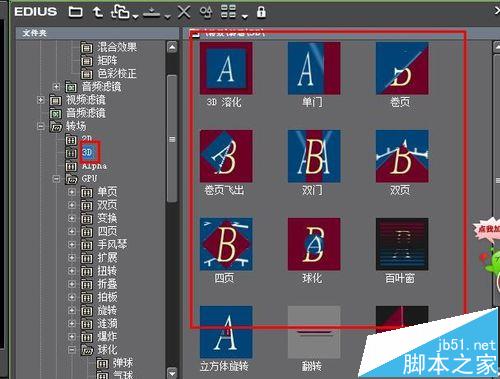Select the 3D transitions folder
Image resolution: width=500 pixels, height=379 pixels.
88,153
